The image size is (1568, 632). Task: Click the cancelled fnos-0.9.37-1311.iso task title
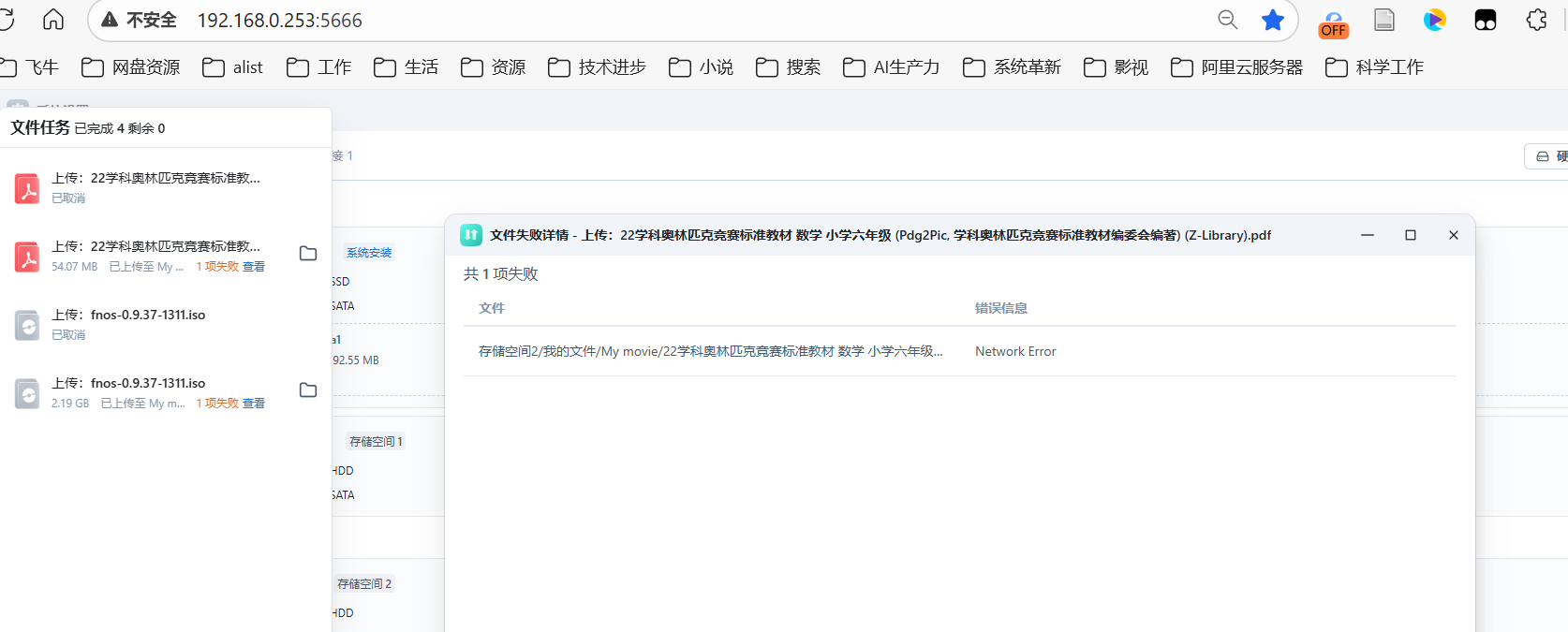pos(128,315)
